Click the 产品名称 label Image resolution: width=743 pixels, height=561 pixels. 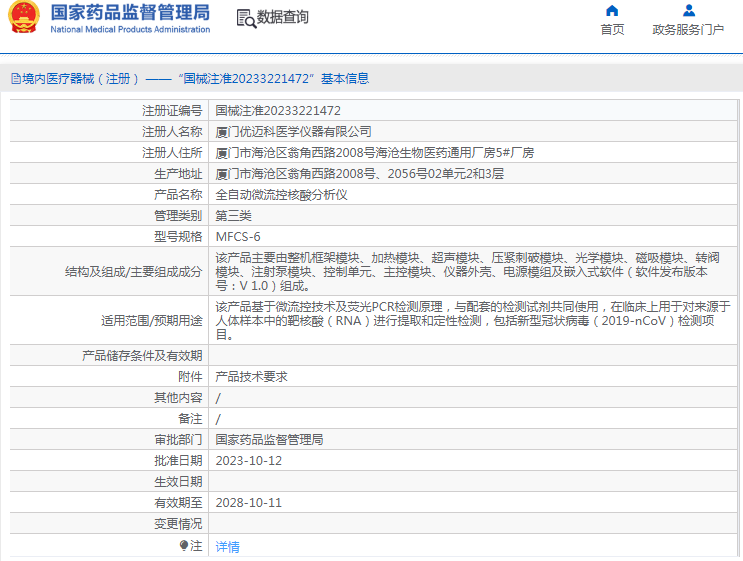point(179,195)
